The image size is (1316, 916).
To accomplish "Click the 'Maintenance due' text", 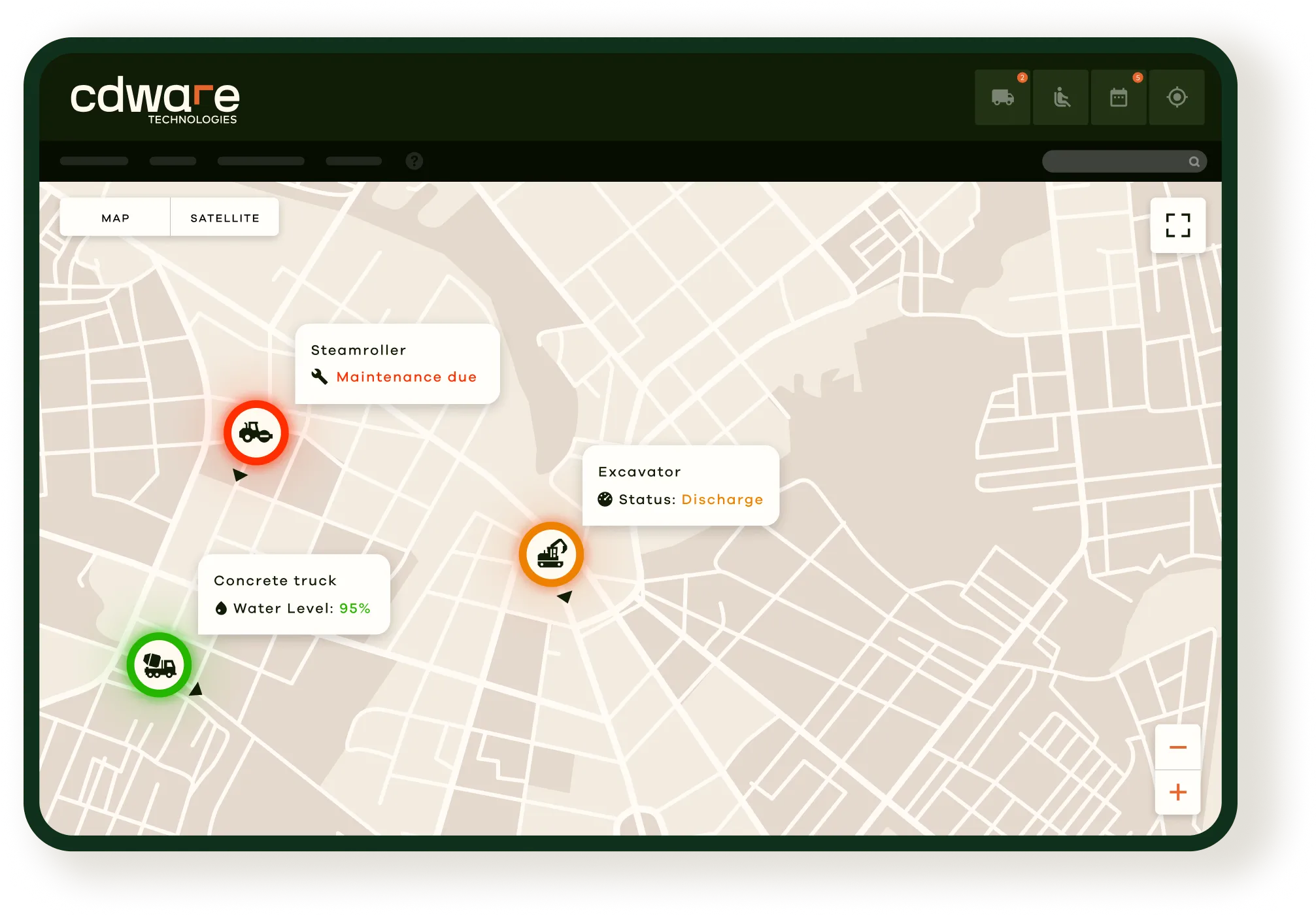I will [x=407, y=377].
